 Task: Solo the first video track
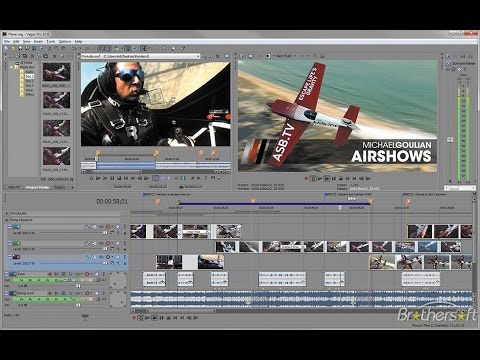125,227
